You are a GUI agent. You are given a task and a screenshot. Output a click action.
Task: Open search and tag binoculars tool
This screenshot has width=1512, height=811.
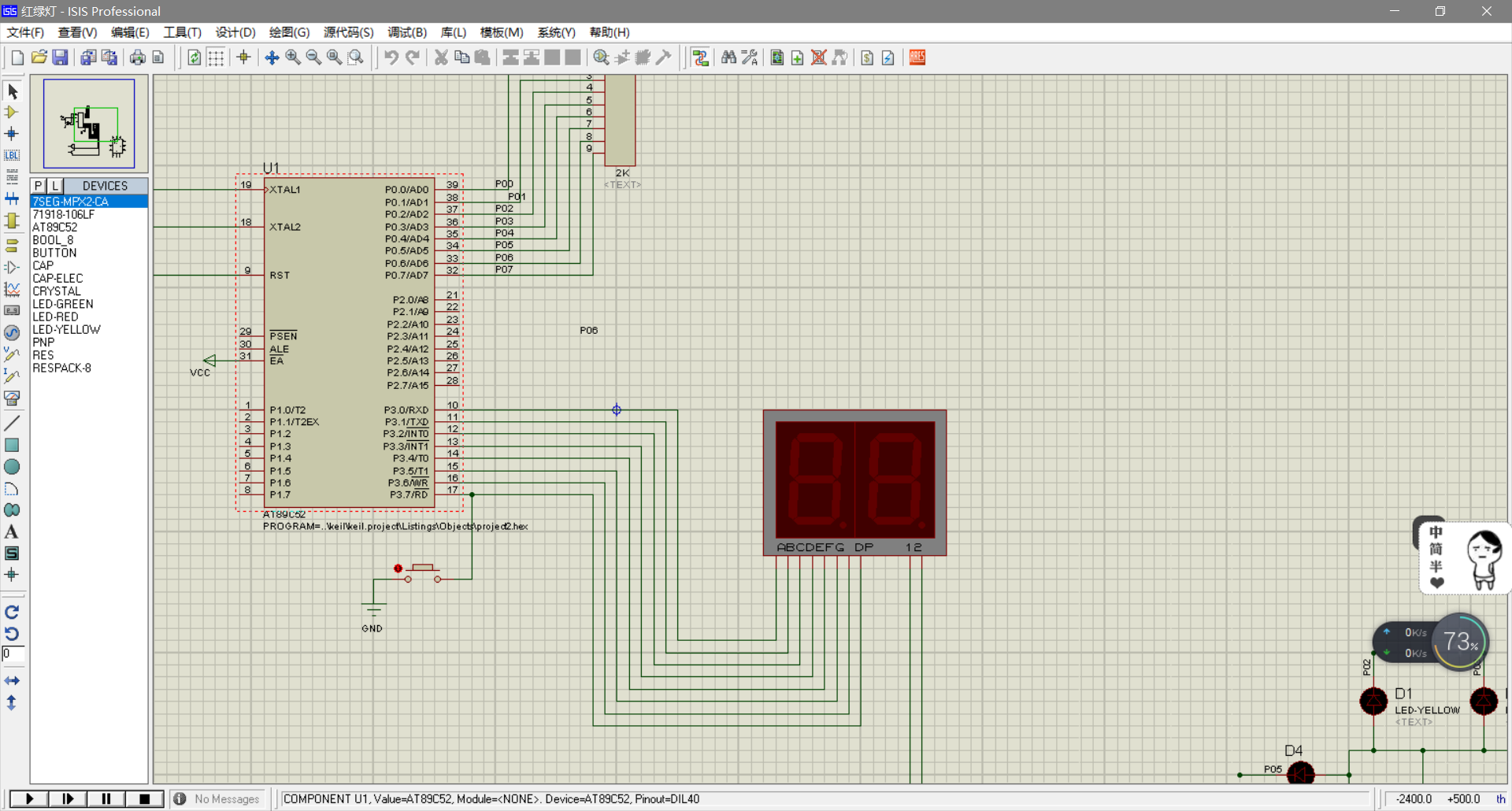728,57
